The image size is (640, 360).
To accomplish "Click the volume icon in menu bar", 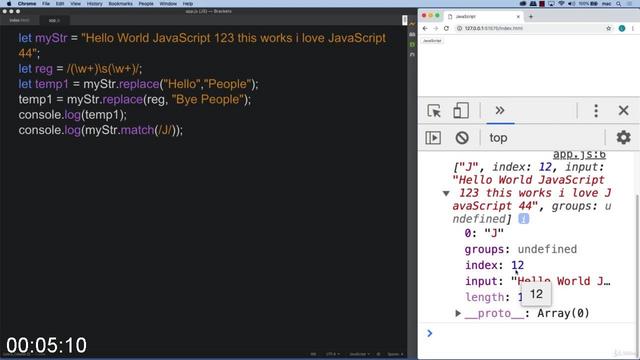I will click(x=571, y=4).
